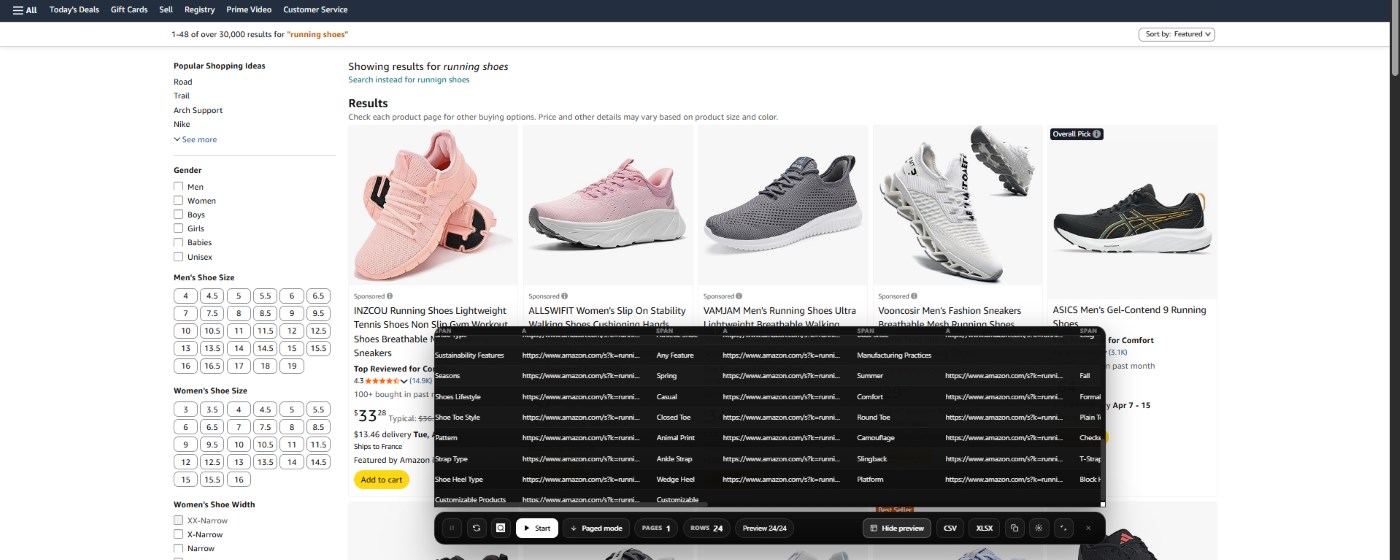Export data as XLSX
1400x560 pixels.
pos(984,528)
